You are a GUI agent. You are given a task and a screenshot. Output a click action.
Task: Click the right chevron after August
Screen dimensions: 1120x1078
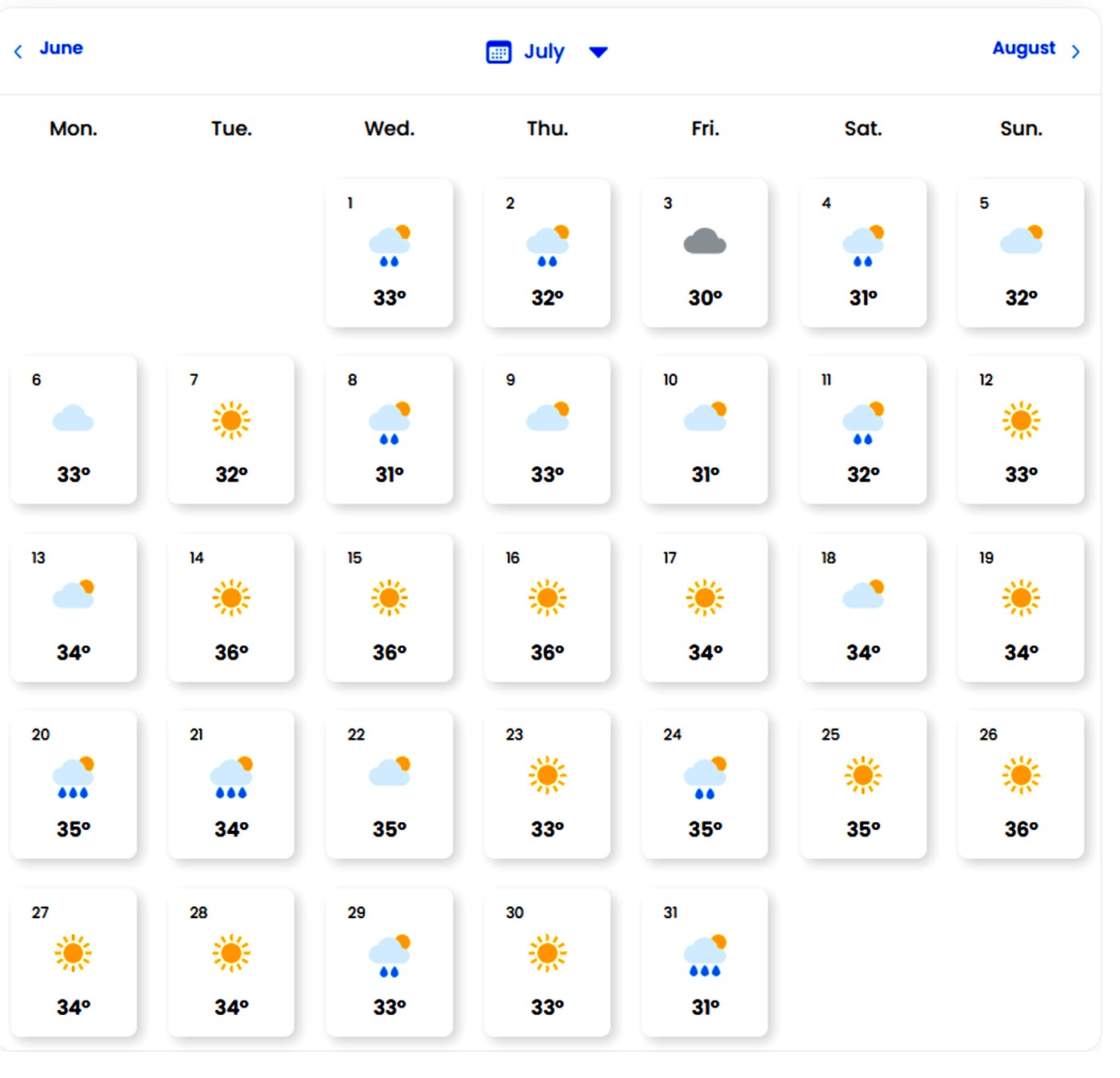[1076, 52]
